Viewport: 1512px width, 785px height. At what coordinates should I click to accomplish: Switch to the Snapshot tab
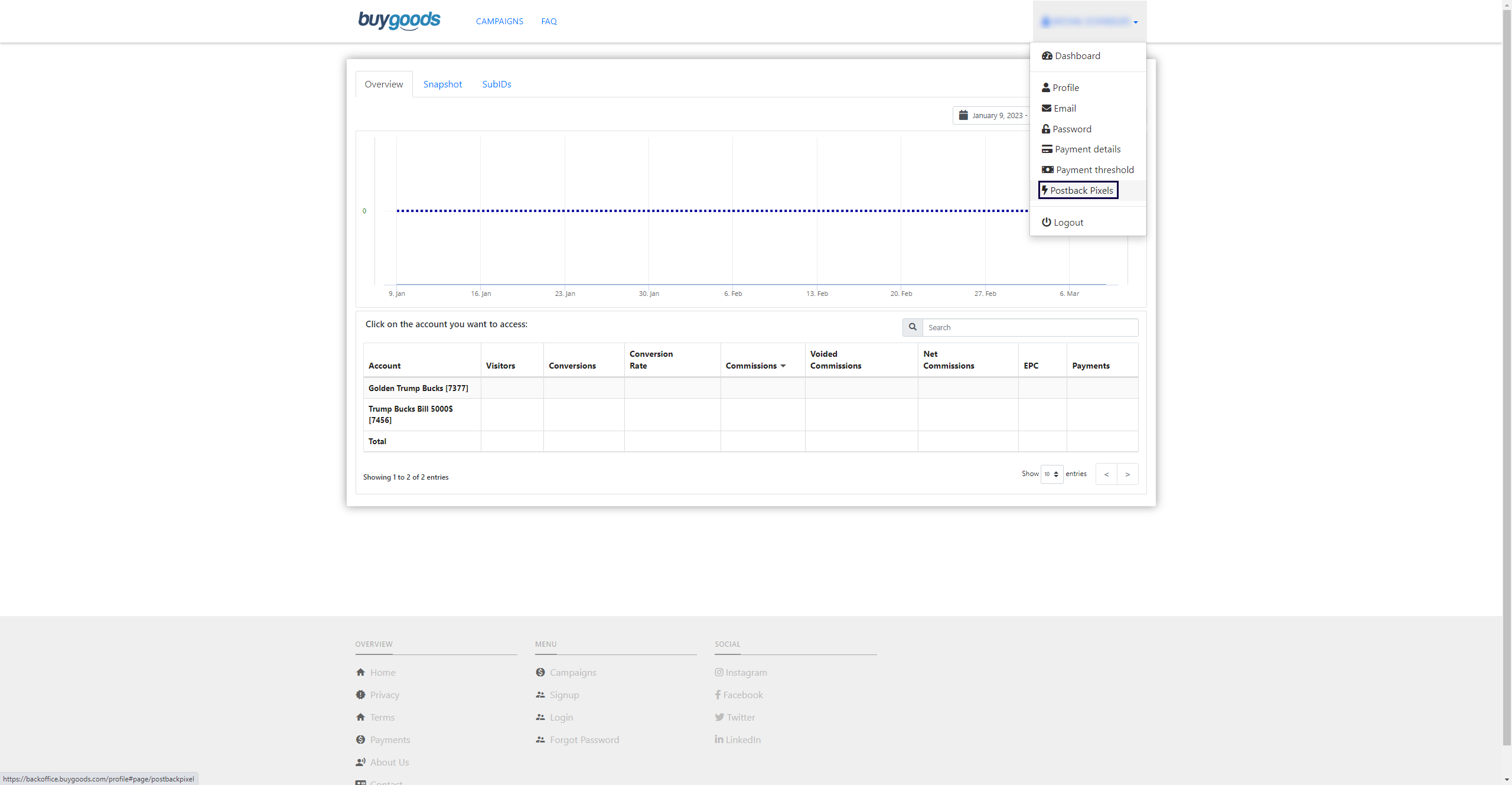point(442,84)
